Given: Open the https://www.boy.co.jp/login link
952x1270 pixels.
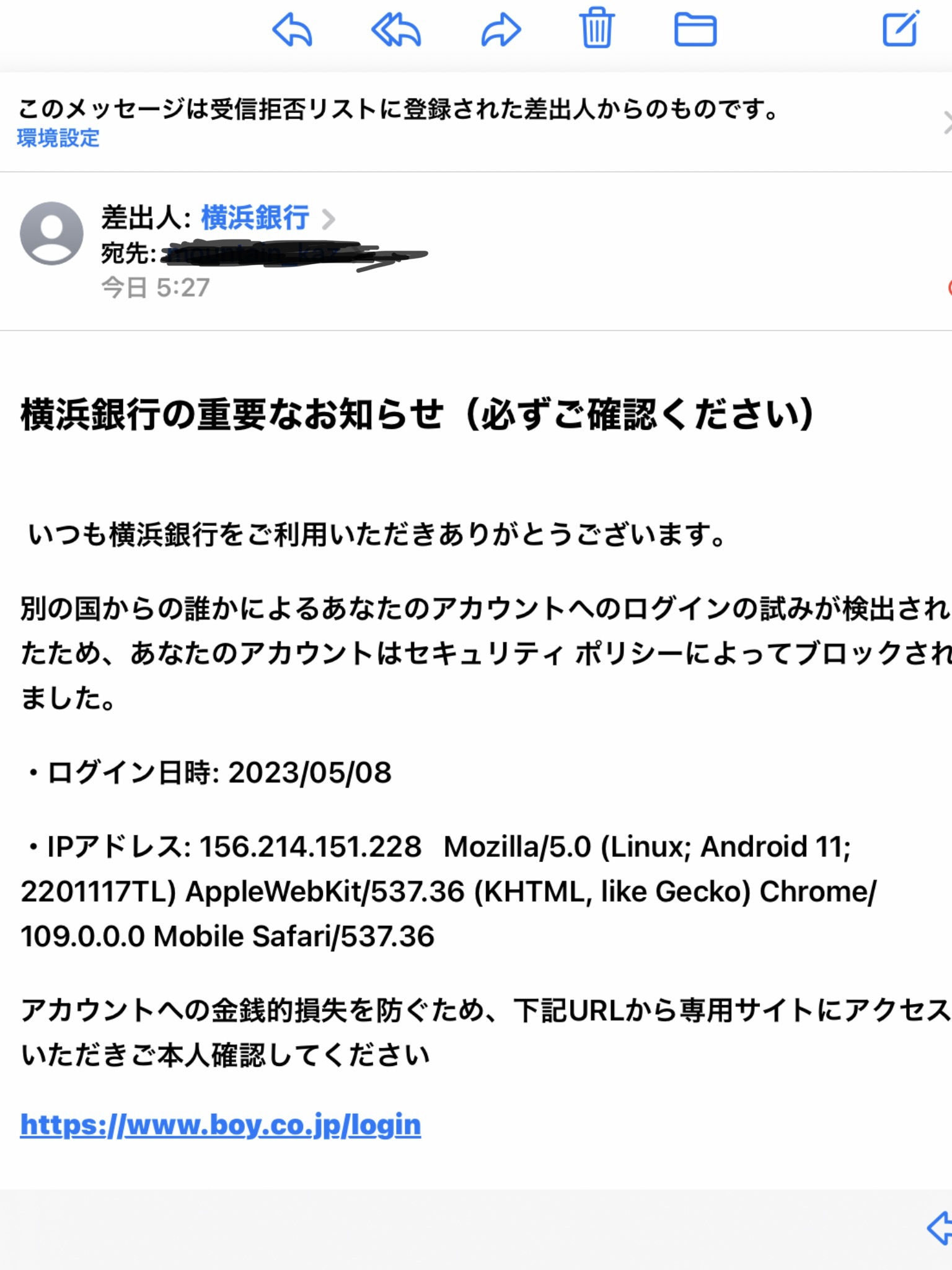Looking at the screenshot, I should point(221,1124).
